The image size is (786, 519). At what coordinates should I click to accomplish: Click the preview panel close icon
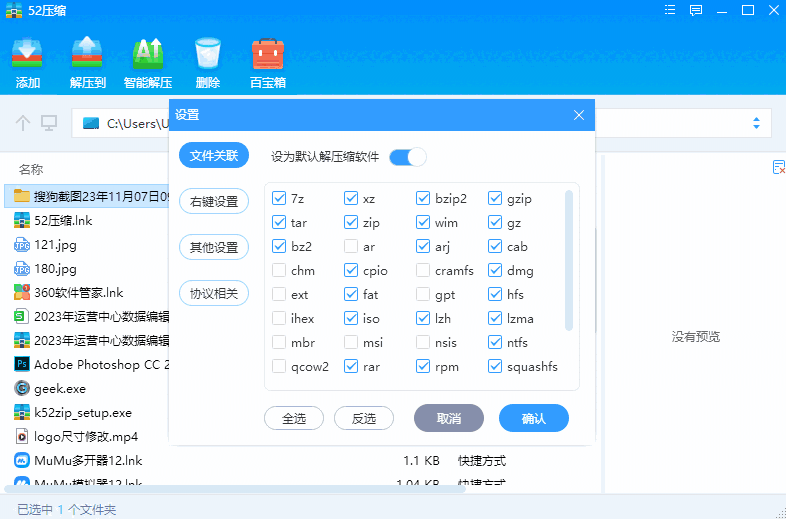point(778,167)
